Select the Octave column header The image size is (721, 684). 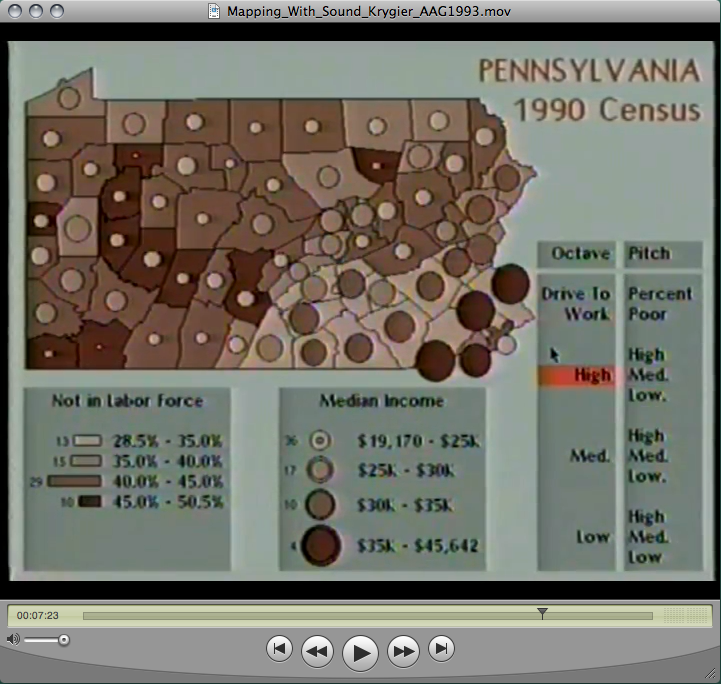point(579,254)
